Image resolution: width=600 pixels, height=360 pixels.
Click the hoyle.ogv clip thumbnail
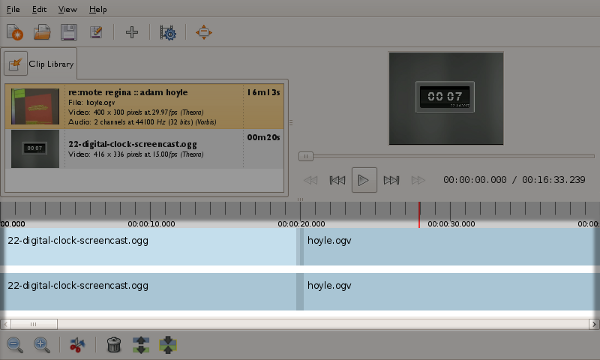(x=35, y=106)
